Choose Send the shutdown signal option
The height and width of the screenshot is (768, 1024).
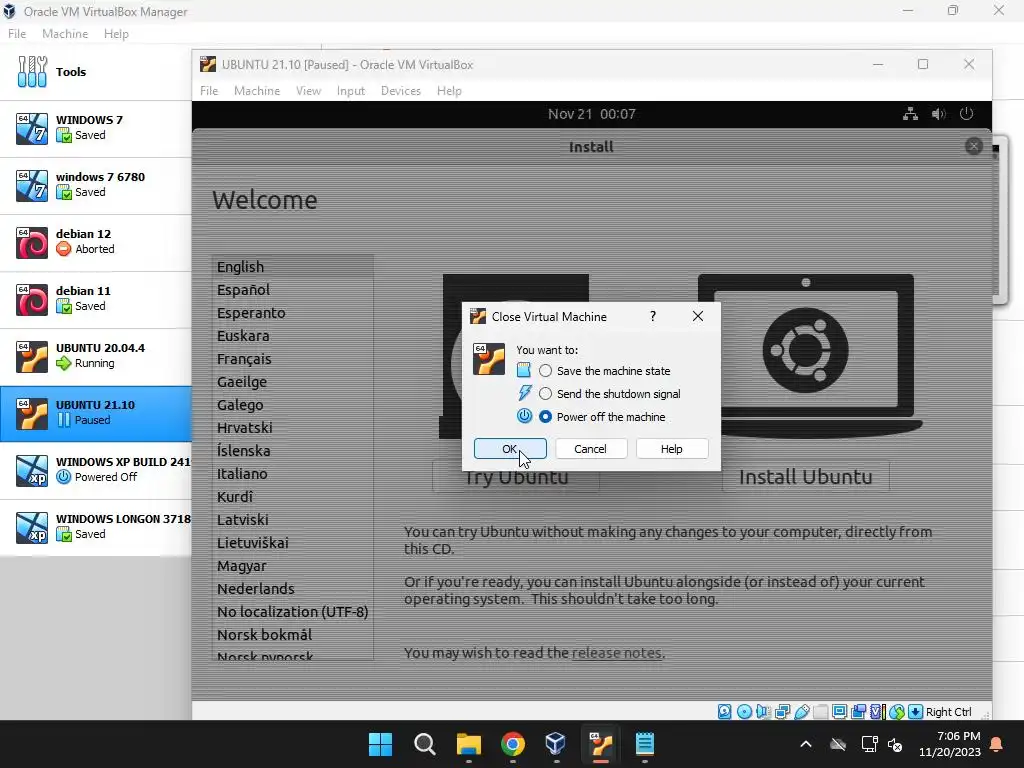click(x=610, y=394)
